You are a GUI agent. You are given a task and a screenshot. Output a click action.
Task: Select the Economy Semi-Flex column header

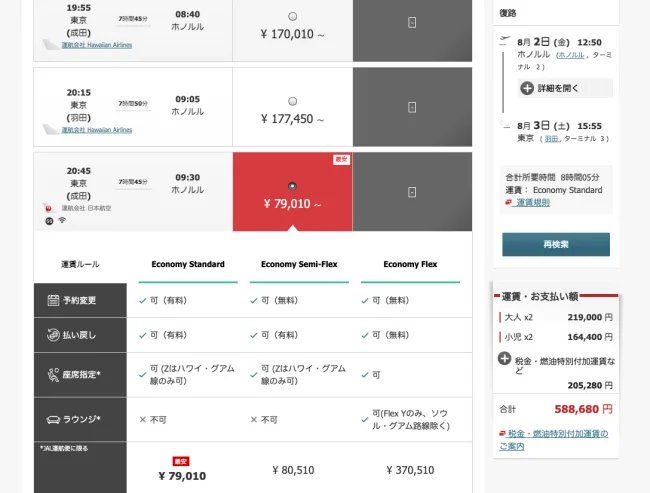298,264
